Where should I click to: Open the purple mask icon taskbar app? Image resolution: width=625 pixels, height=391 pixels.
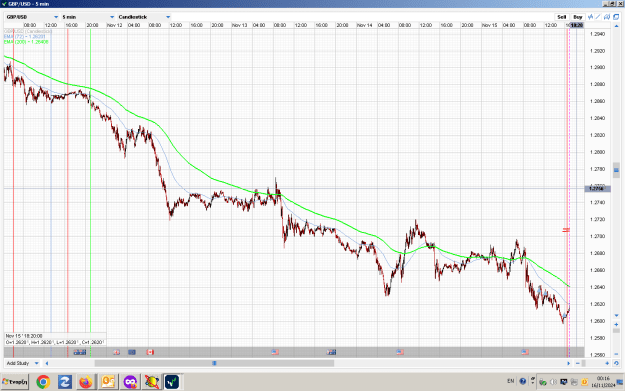tap(130, 382)
